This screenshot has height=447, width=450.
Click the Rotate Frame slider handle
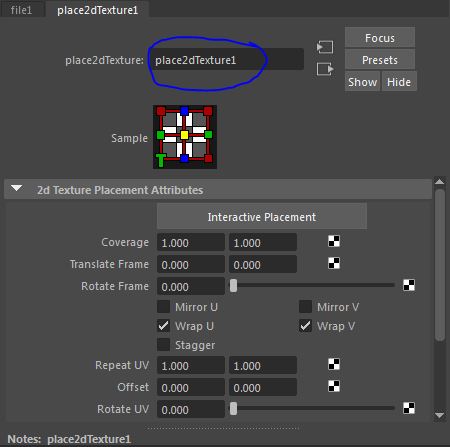[233, 286]
